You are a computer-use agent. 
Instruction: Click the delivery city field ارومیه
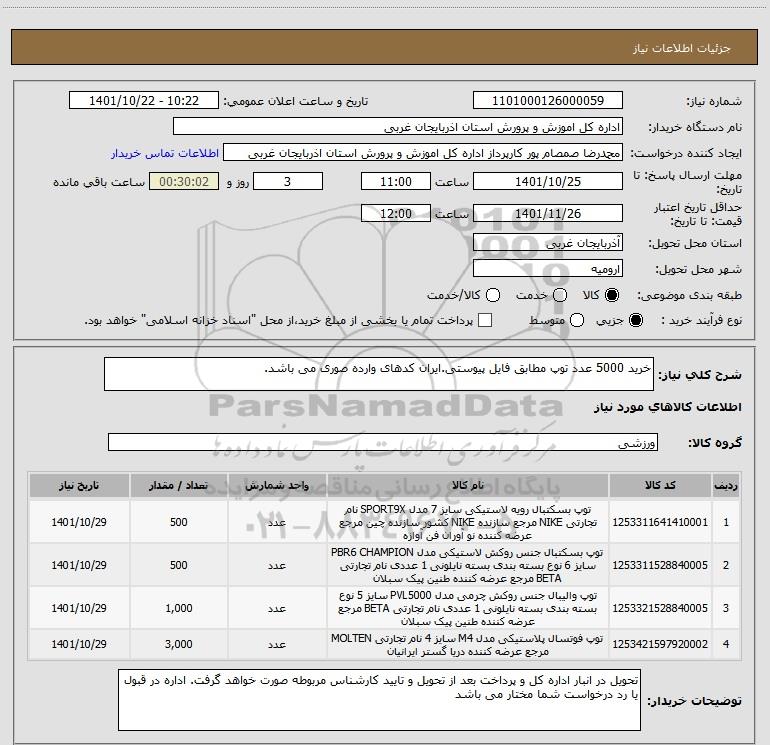[x=548, y=269]
